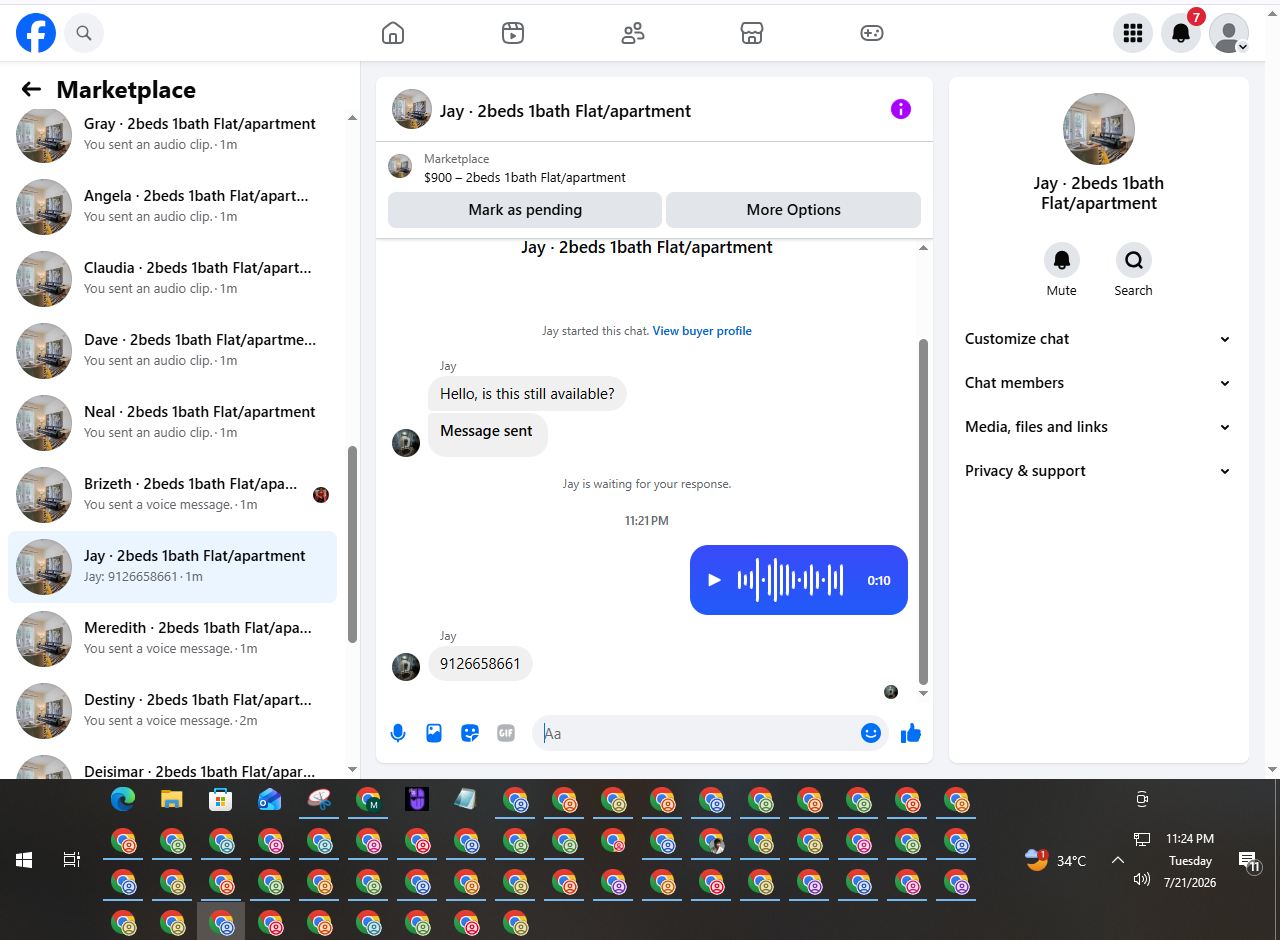The height and width of the screenshot is (940, 1280).
Task: Click the back arrow beside Marketplace
Action: [31, 89]
